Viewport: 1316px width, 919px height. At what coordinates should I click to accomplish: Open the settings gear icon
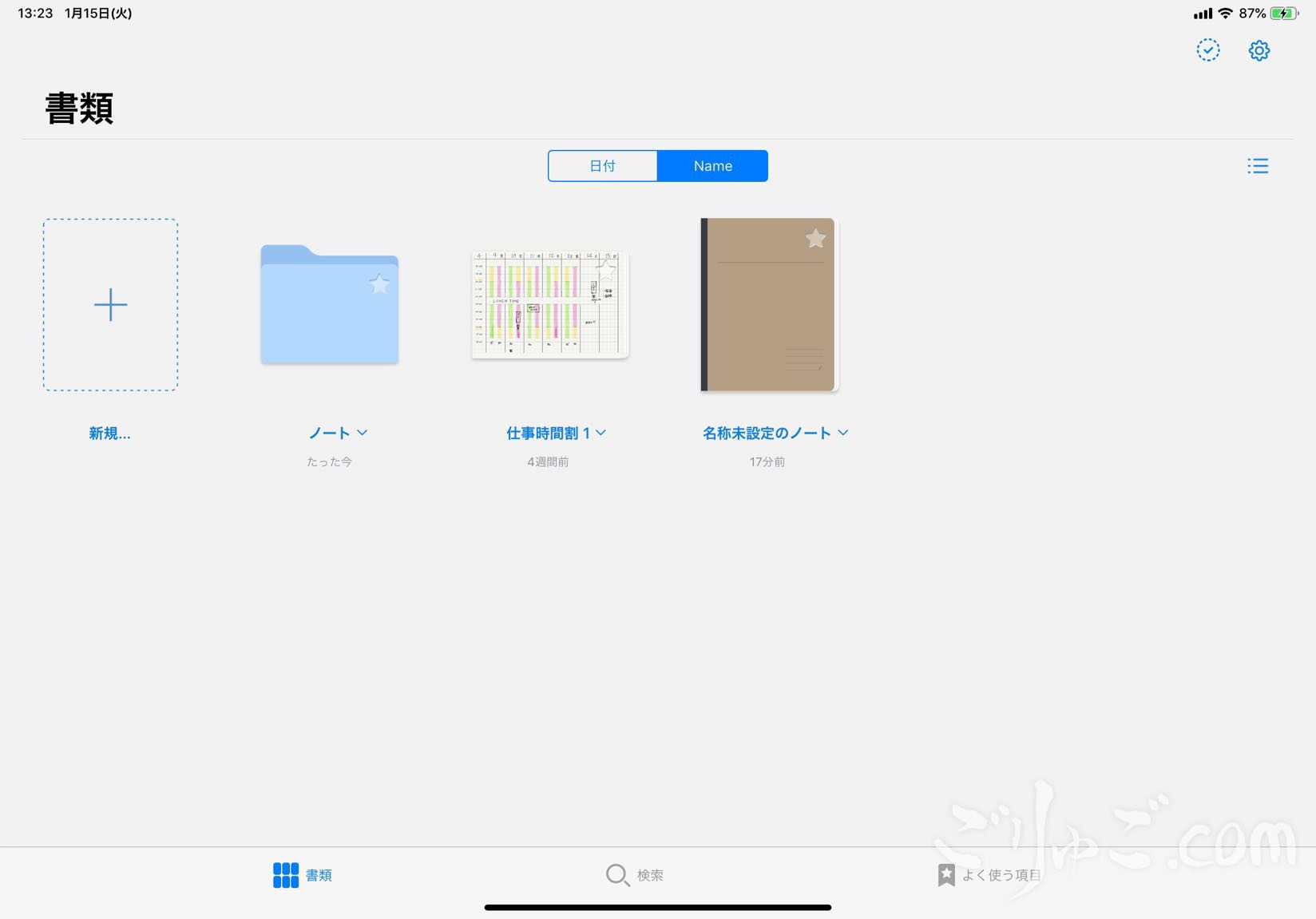pos(1259,50)
